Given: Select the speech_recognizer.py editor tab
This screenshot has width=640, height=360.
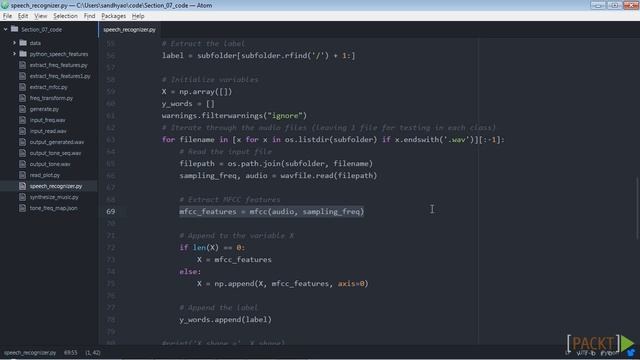Looking at the screenshot, I should [x=129, y=29].
